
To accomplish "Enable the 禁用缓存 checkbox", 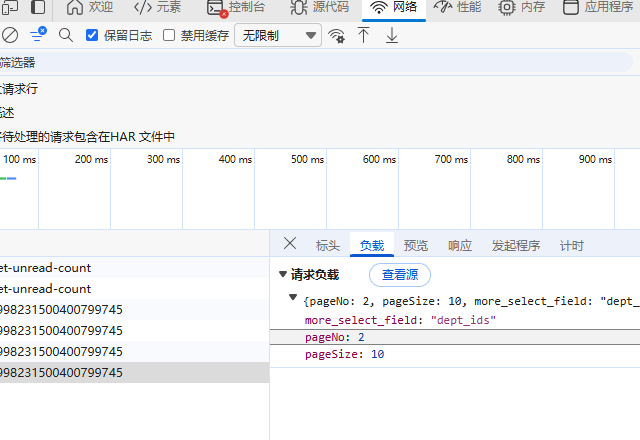I will [170, 36].
